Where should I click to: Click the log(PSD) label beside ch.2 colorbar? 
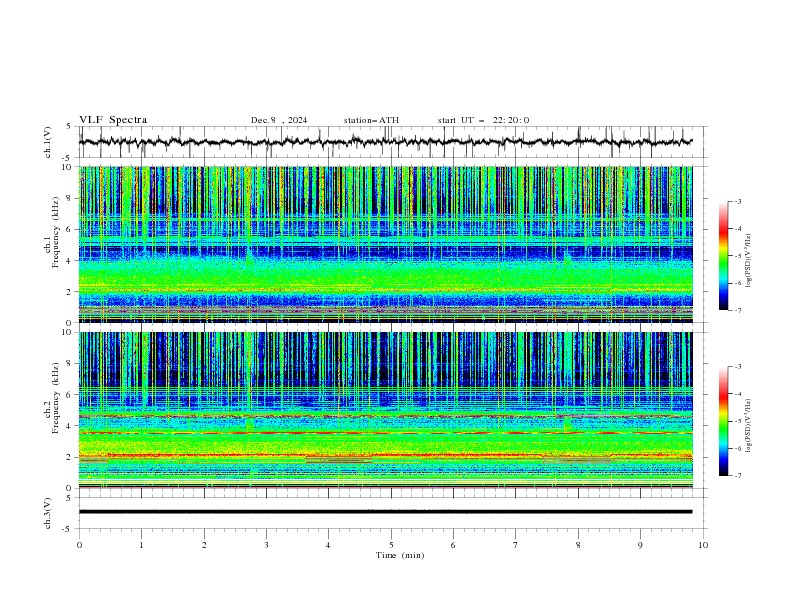point(749,426)
